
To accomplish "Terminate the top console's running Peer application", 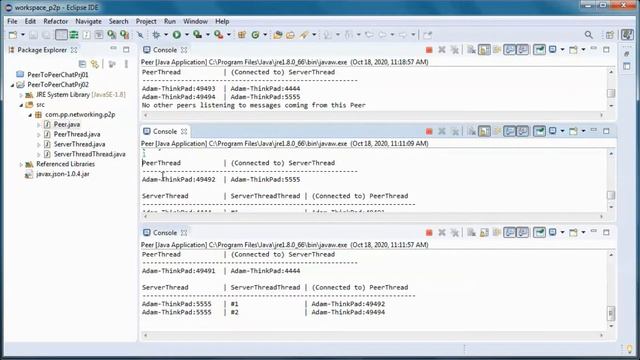I will click(429, 50).
